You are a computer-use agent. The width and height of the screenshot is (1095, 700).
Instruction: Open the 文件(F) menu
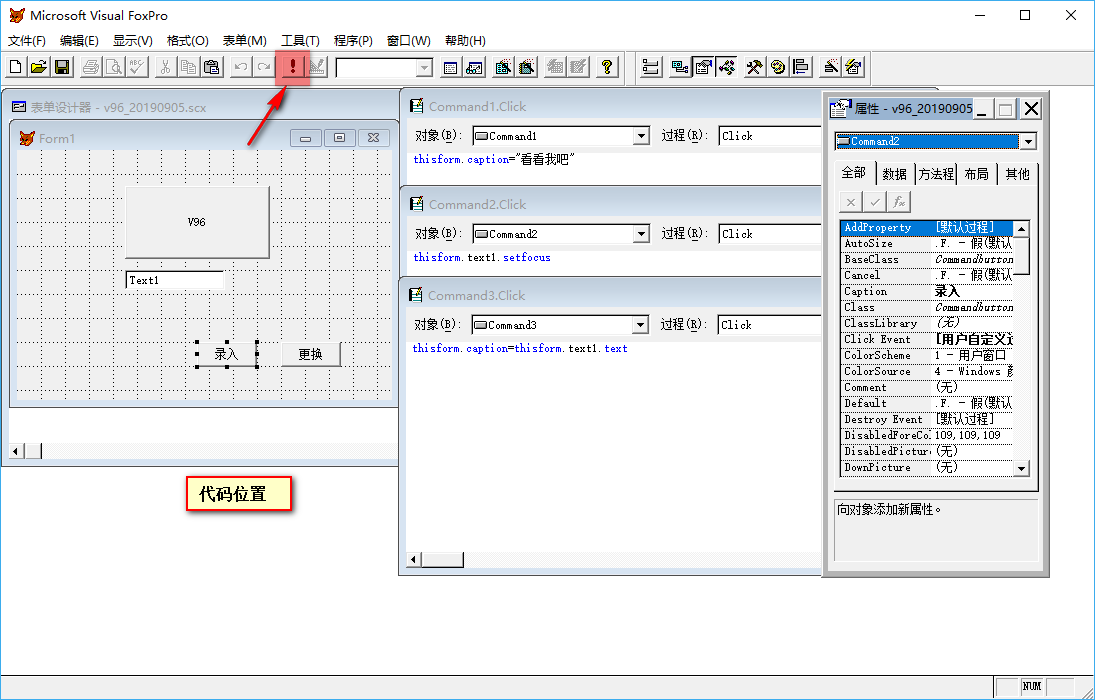27,41
